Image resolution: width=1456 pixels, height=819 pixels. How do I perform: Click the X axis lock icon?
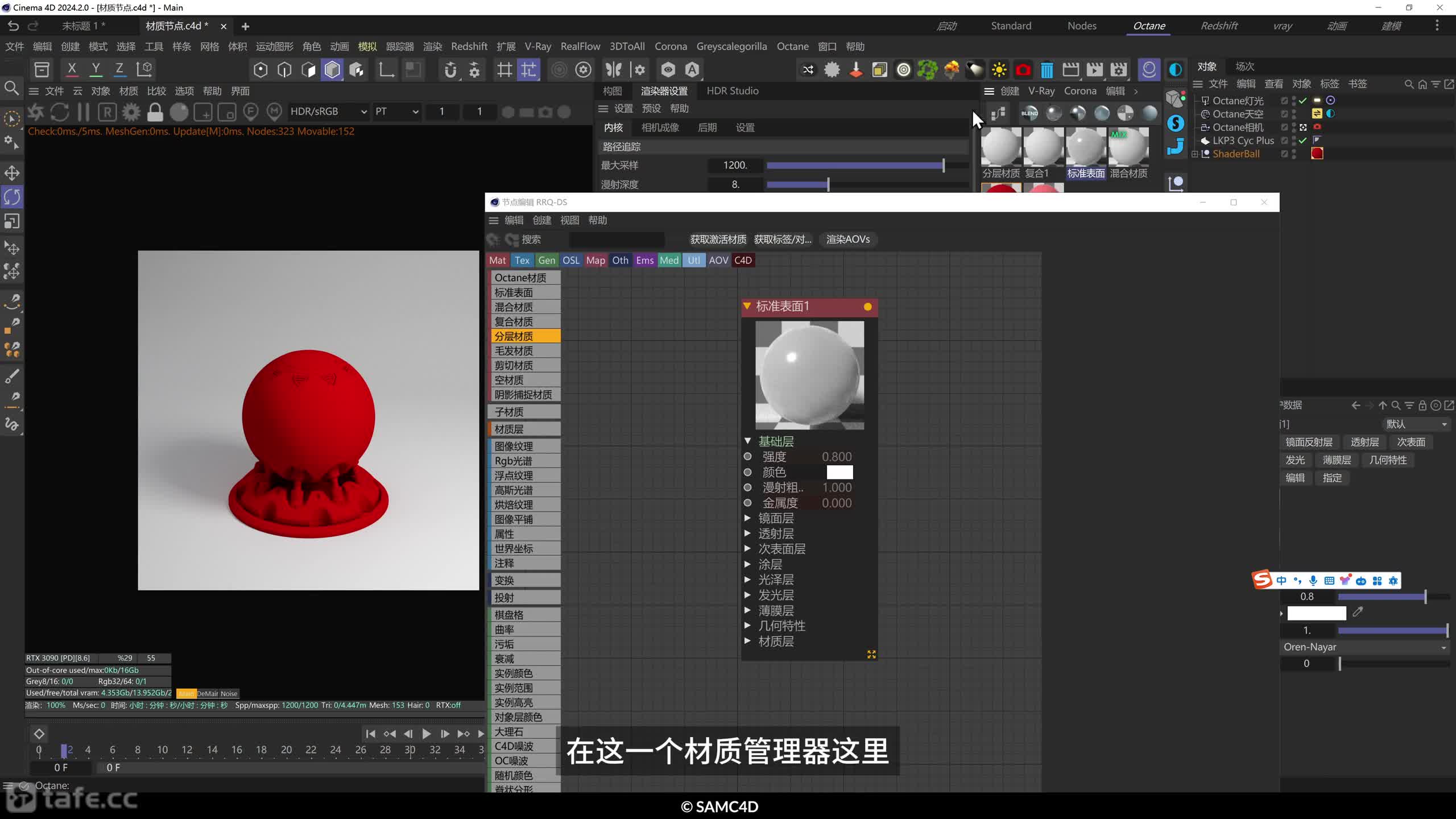click(x=72, y=69)
